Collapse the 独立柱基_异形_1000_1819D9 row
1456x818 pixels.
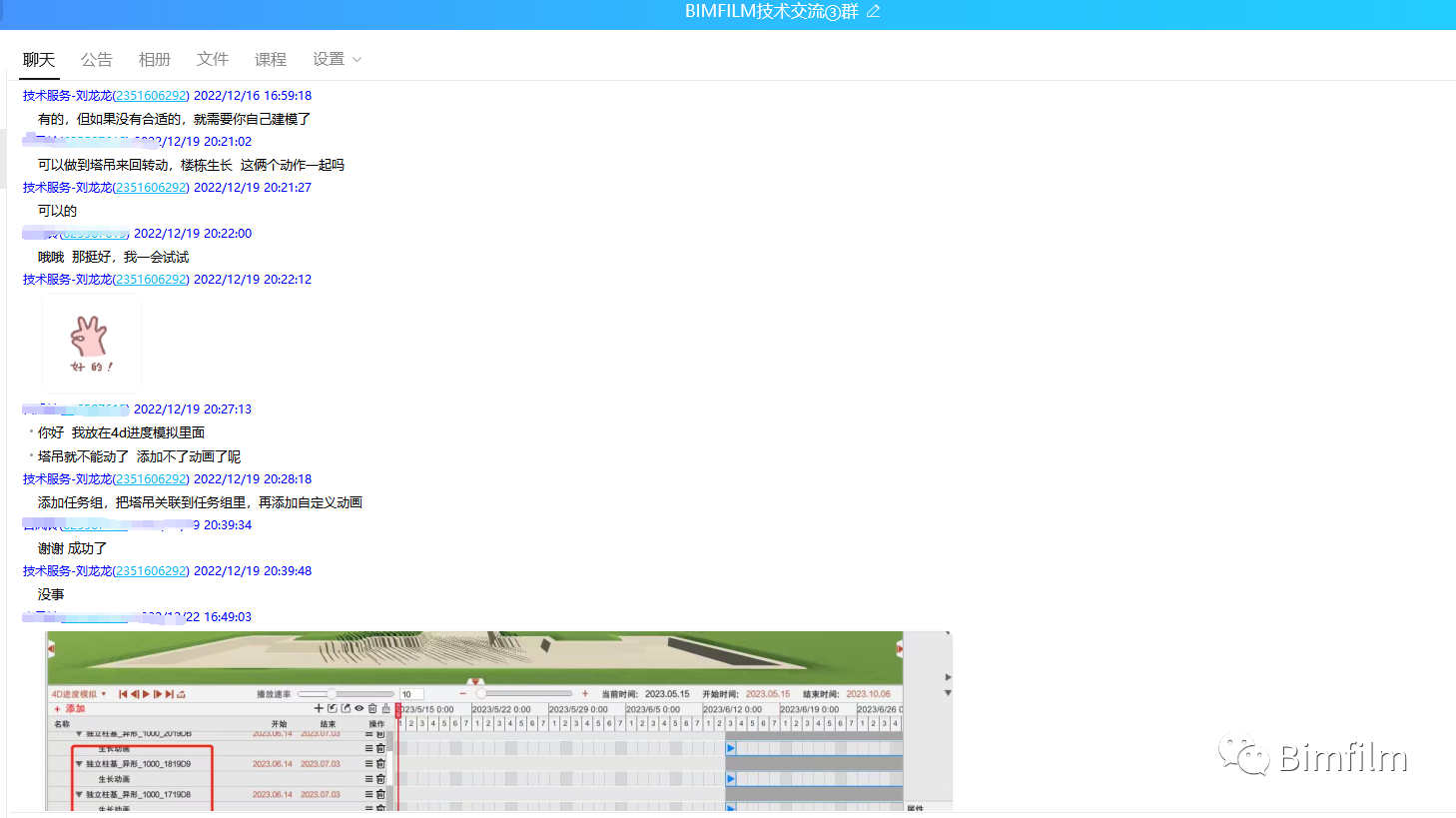[x=79, y=764]
